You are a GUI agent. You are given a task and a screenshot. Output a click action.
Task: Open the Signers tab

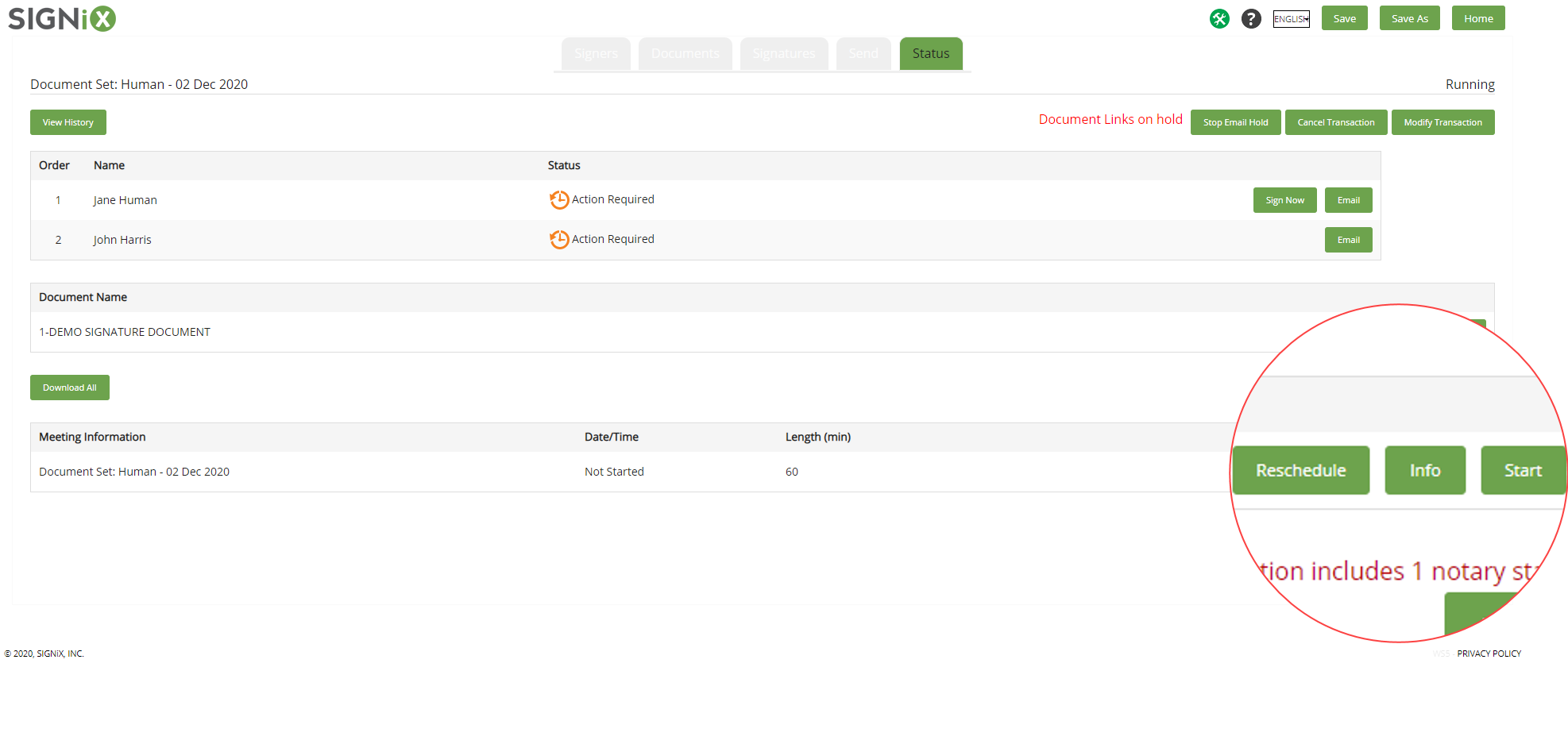[596, 53]
